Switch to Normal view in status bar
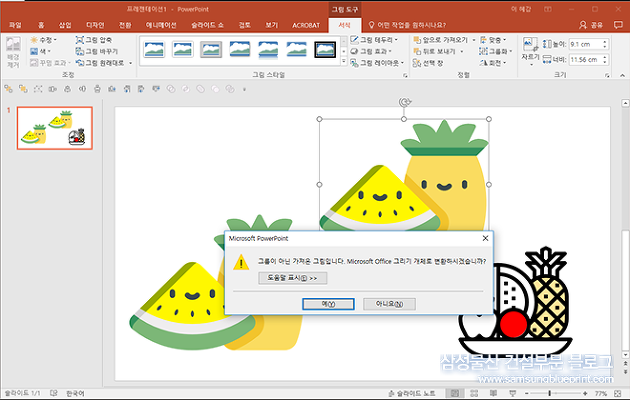 coord(455,394)
